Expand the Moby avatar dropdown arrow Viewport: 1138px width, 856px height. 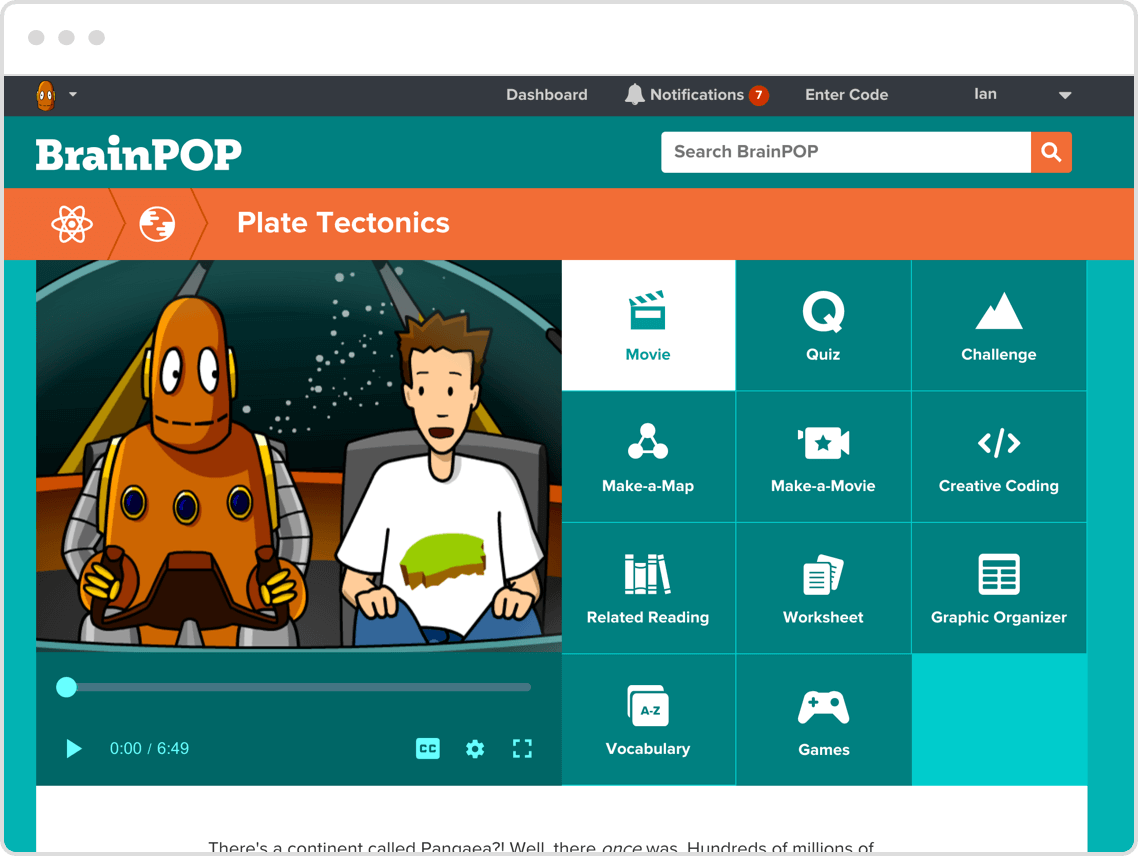tap(73, 95)
